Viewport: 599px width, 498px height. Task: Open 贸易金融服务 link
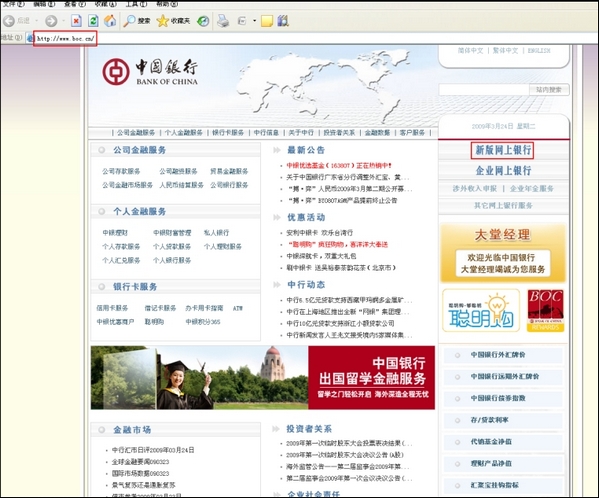229,171
